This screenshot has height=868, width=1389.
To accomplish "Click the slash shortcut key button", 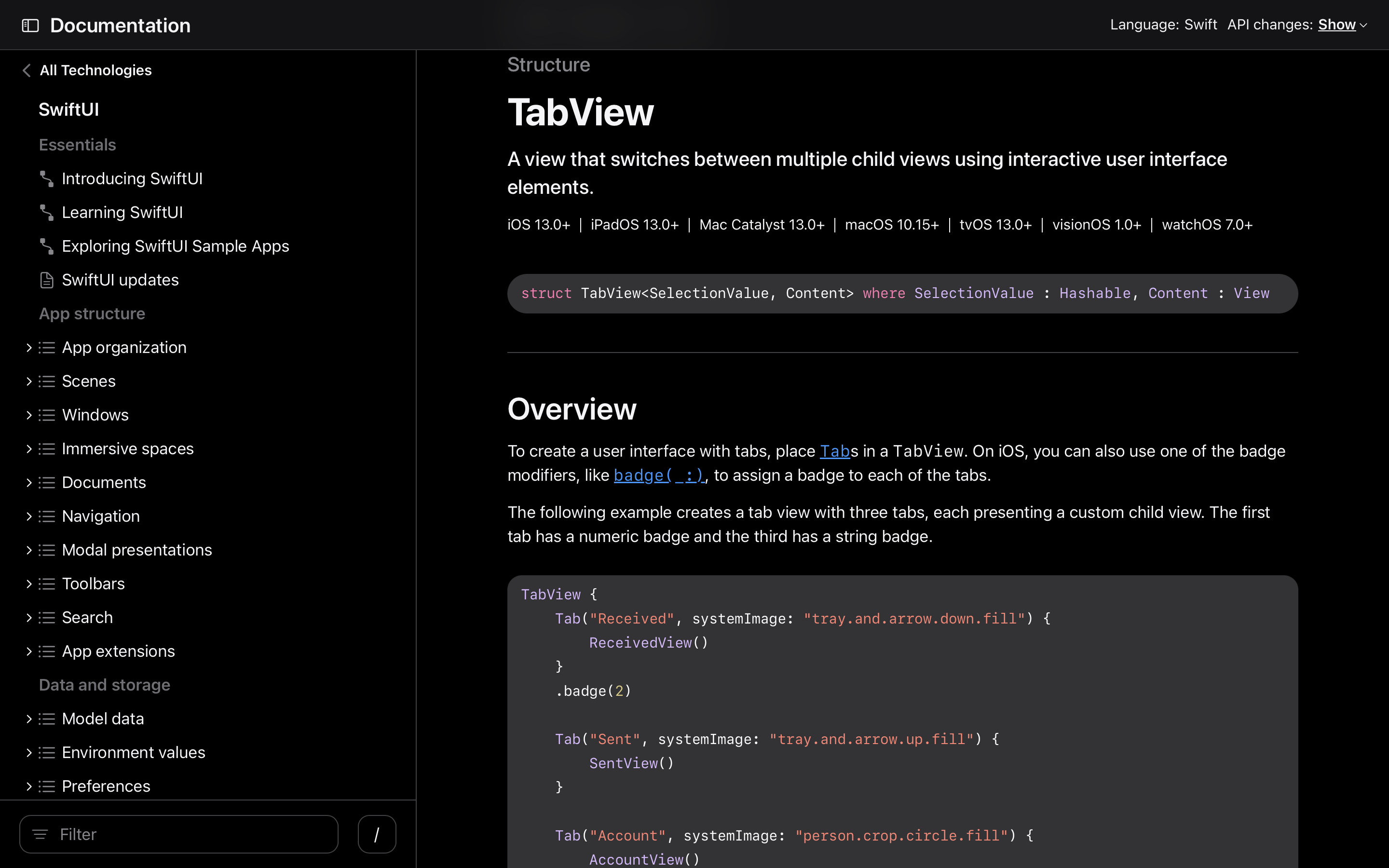I will 377,834.
